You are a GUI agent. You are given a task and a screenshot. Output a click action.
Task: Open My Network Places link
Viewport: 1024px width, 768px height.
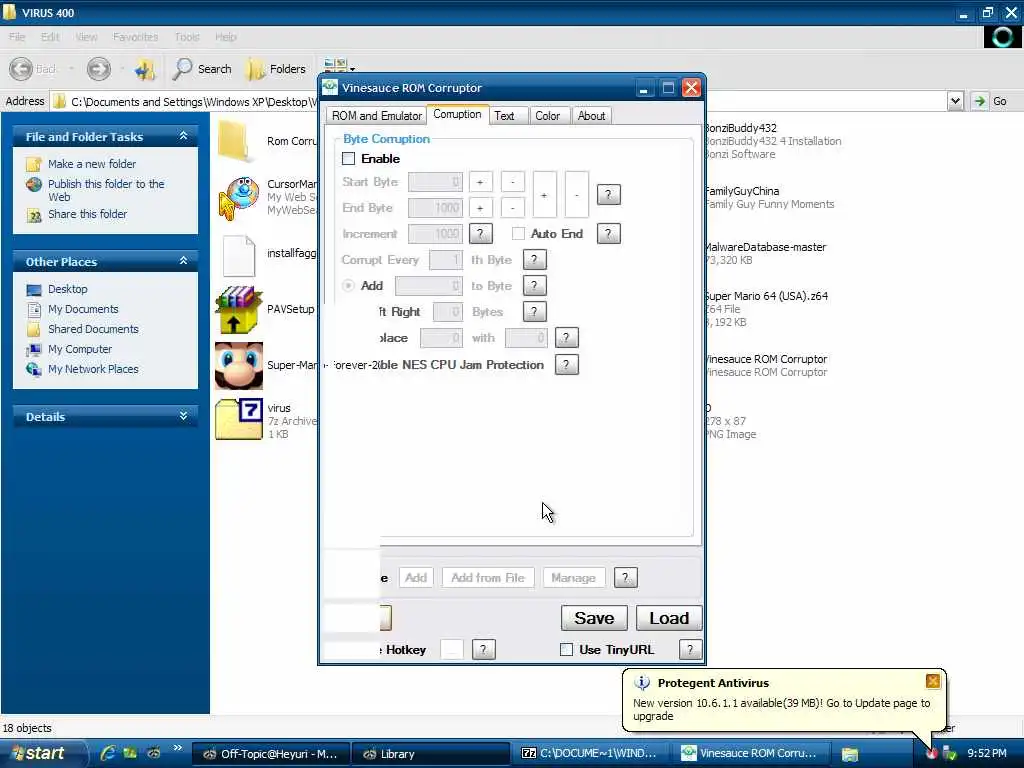(x=93, y=369)
